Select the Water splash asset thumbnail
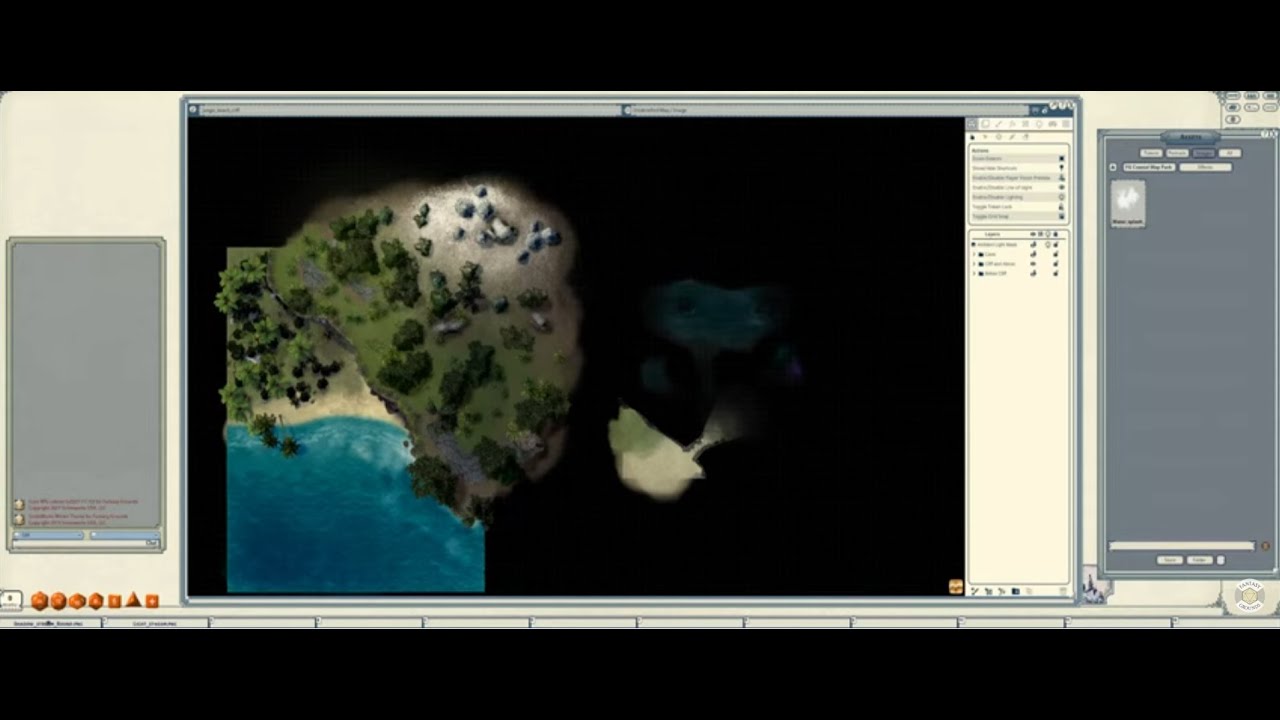Screen dimensions: 1280x720 1128,203
